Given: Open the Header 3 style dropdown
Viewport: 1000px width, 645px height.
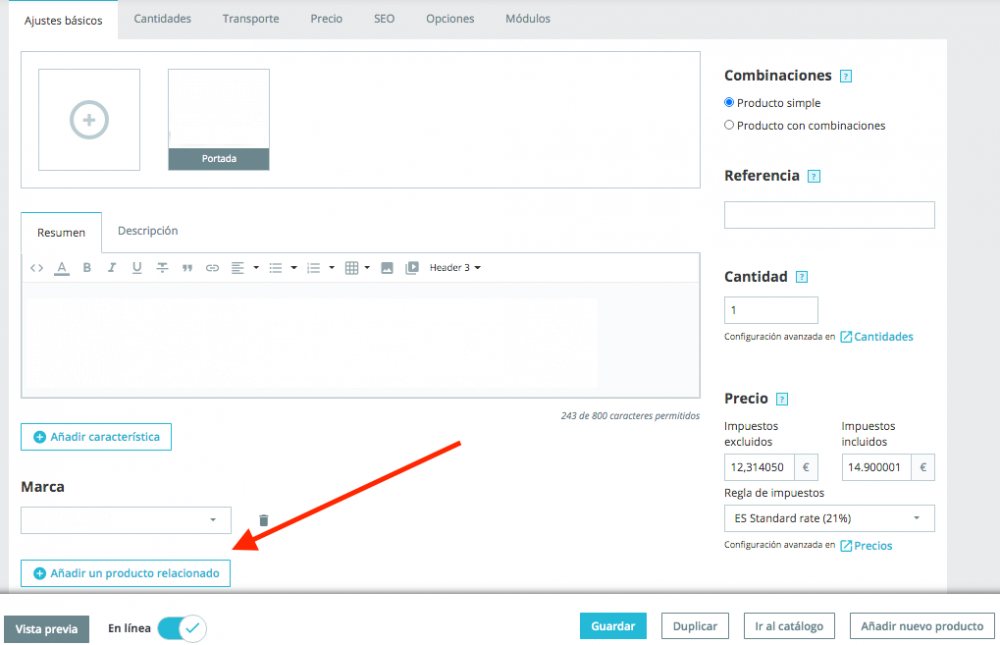Looking at the screenshot, I should point(455,268).
